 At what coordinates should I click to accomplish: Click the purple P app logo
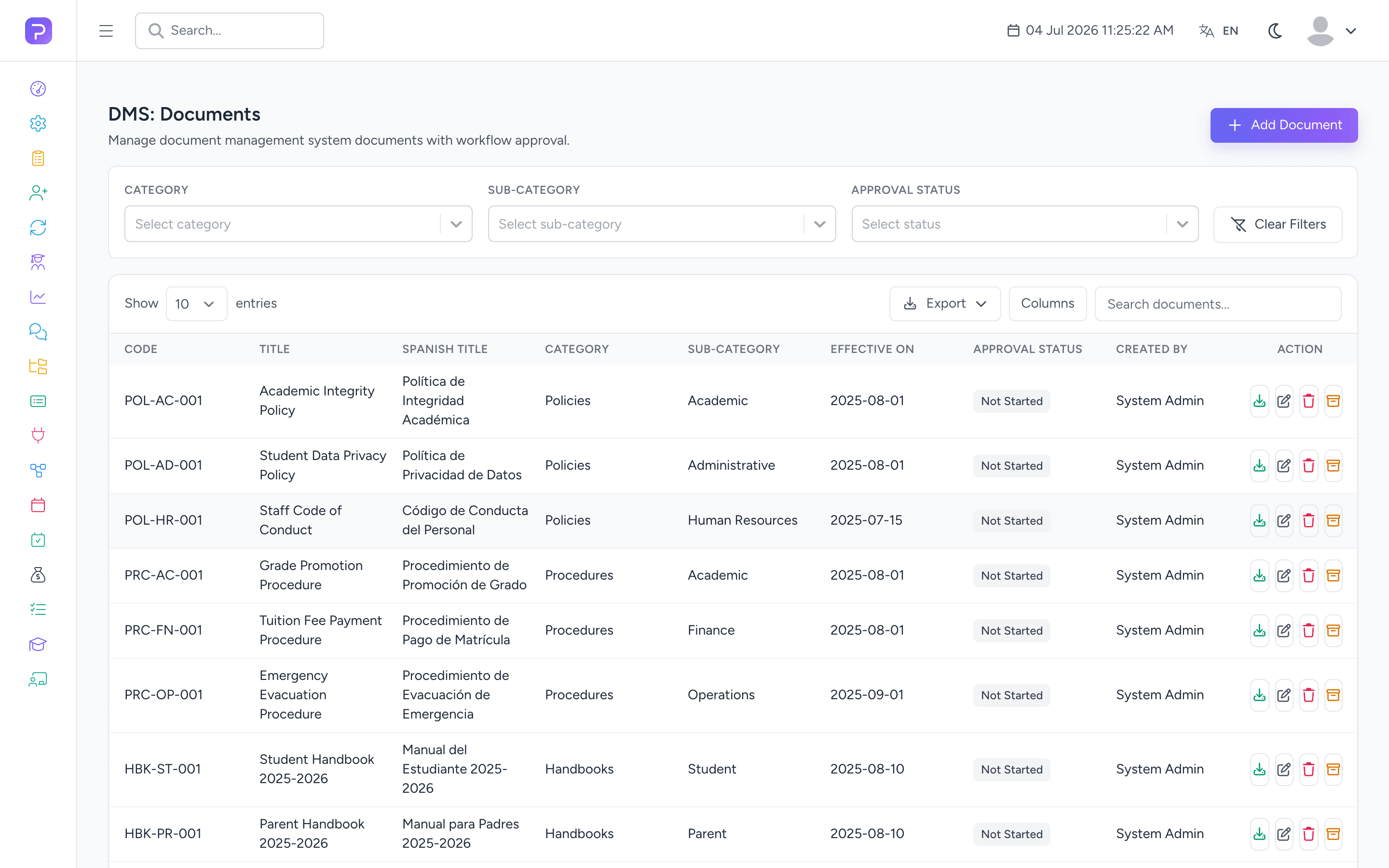tap(39, 30)
